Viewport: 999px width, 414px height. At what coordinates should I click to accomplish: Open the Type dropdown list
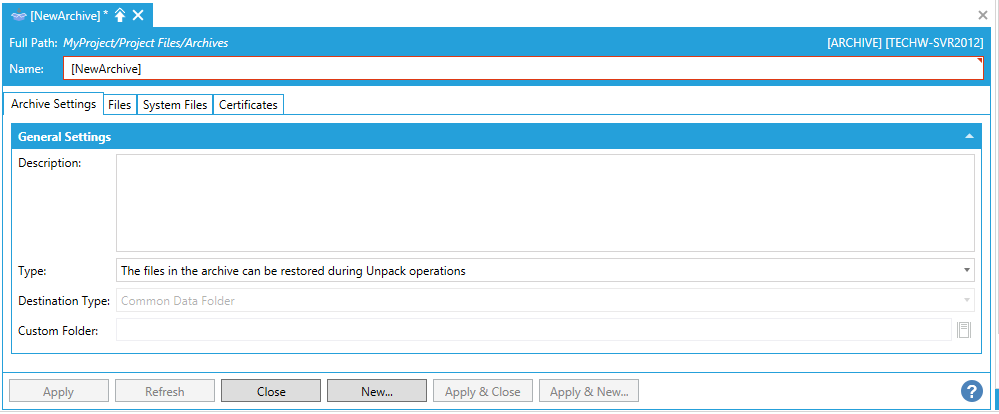tap(966, 270)
